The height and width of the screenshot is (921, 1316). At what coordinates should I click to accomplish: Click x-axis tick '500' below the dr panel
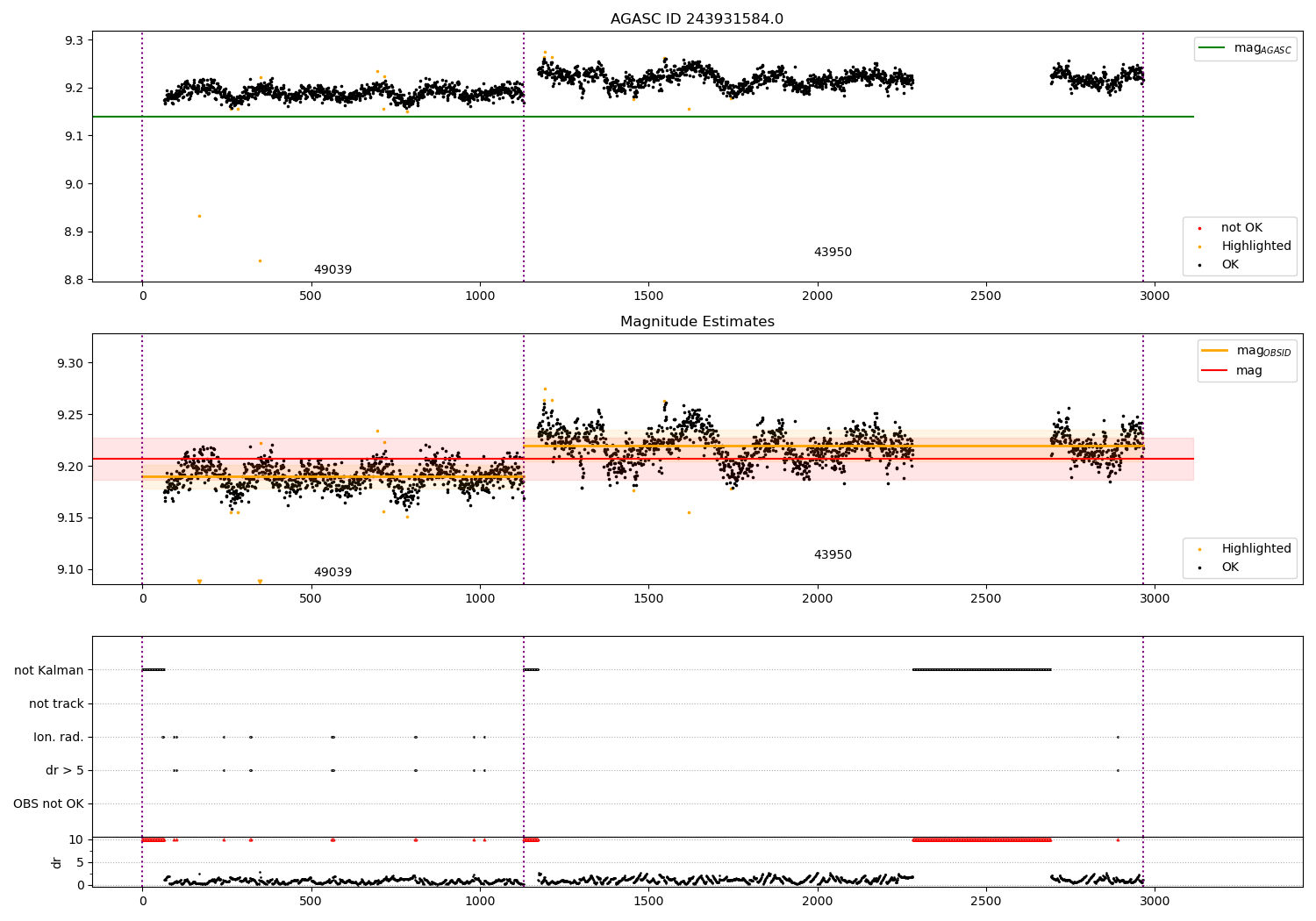pos(311,901)
